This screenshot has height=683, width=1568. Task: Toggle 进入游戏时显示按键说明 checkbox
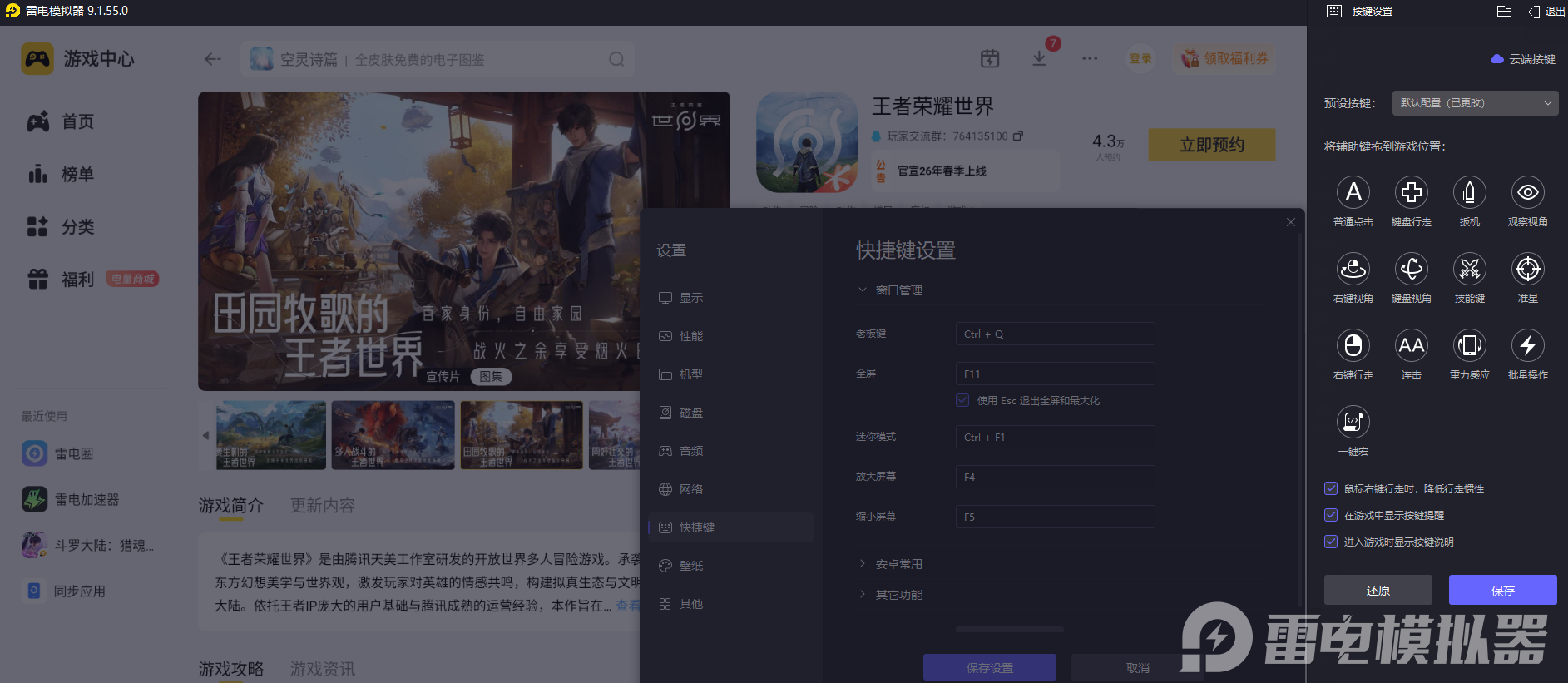[x=1331, y=542]
